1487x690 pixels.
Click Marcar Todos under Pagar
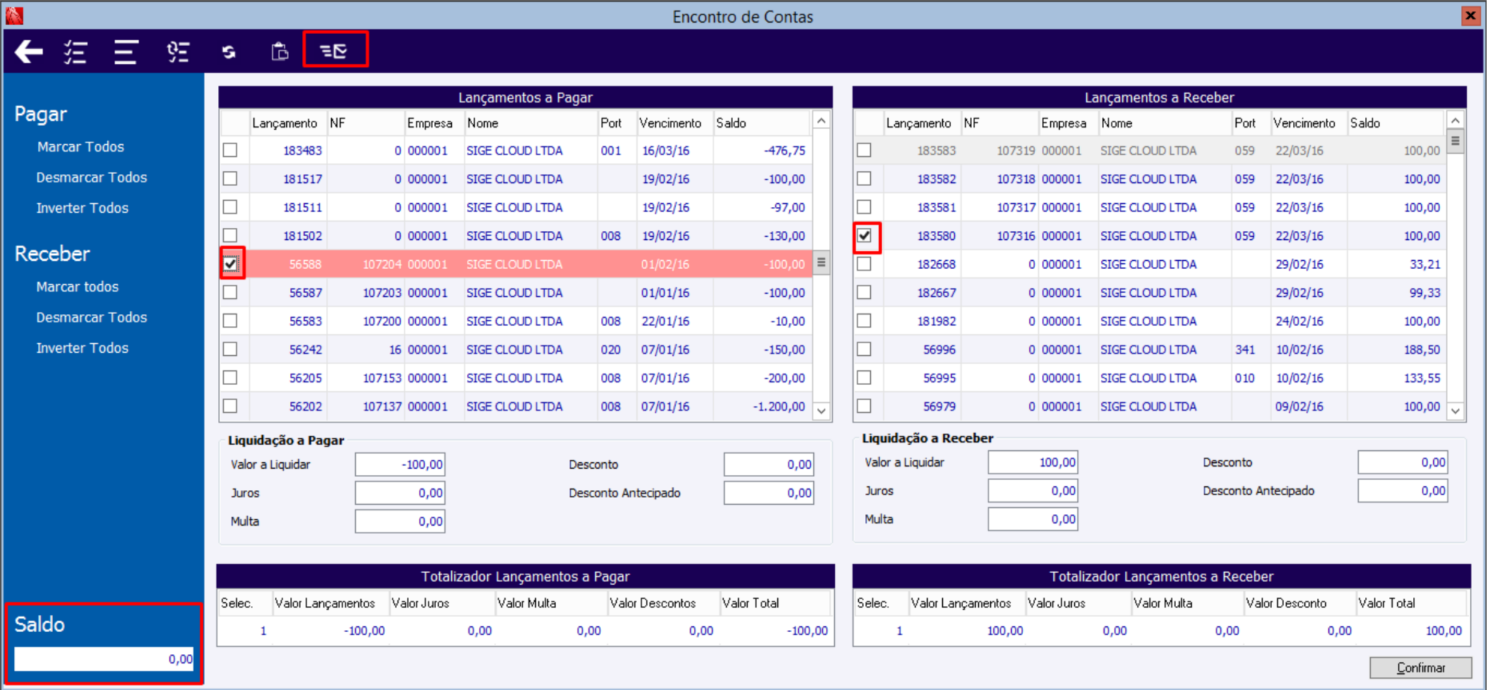click(x=81, y=147)
